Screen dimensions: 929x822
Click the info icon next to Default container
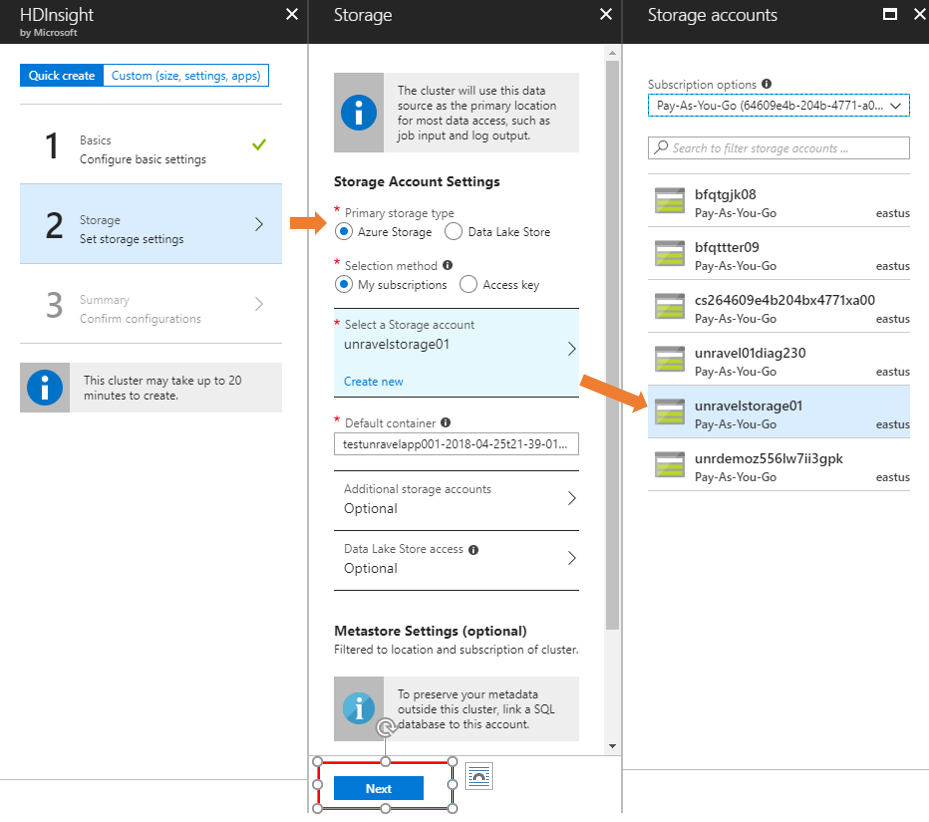pos(446,423)
